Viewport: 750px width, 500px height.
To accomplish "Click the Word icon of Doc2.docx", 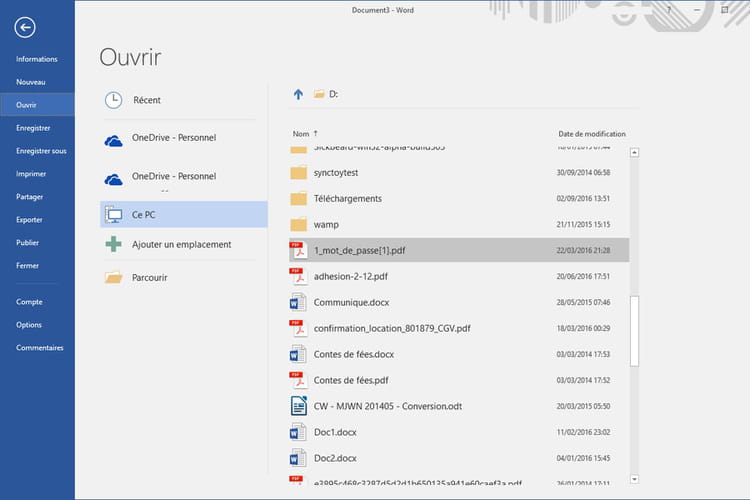I will [298, 458].
